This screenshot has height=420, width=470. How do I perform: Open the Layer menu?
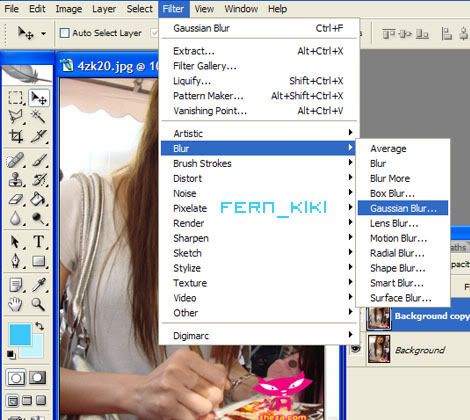point(104,9)
